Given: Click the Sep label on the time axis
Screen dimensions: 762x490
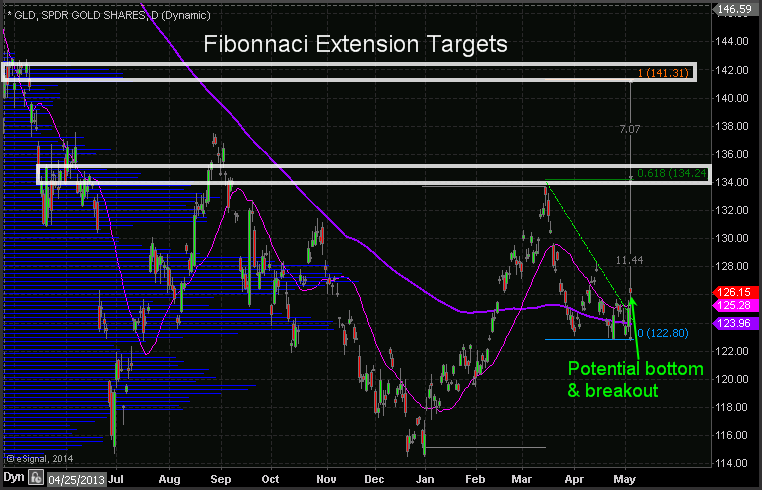Looking at the screenshot, I should [x=221, y=479].
